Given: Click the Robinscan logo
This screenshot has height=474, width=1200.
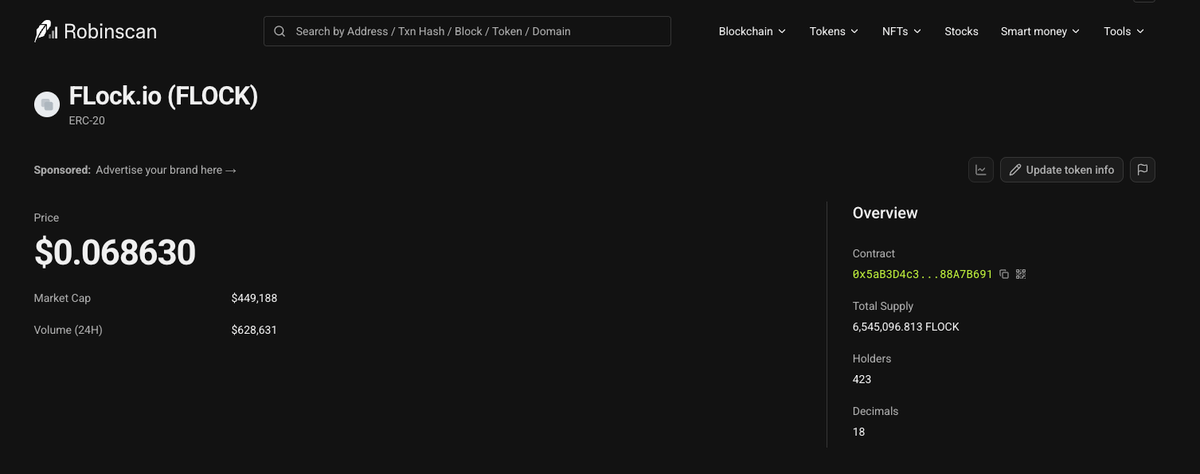Looking at the screenshot, I should [95, 31].
